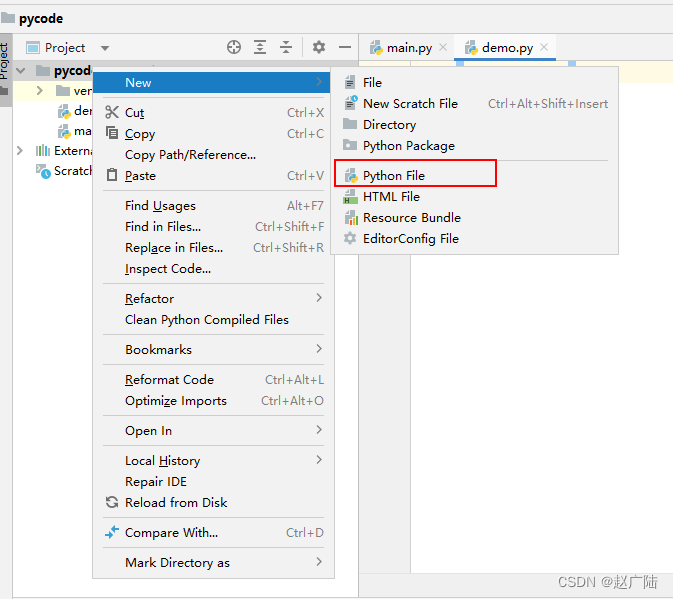Select Inspect Code... menu entry
The width and height of the screenshot is (673, 599).
tap(213, 269)
